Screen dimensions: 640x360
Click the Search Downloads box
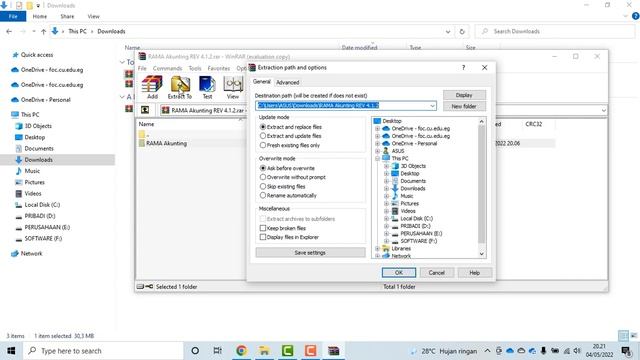coord(555,31)
